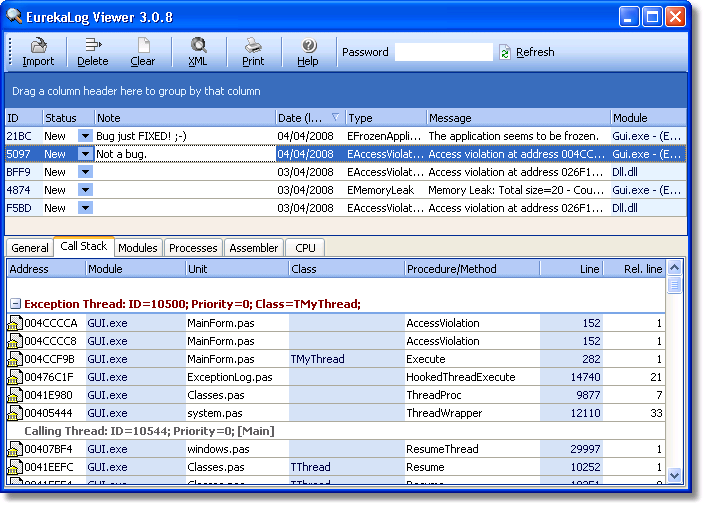The image size is (704, 505).
Task: Click the stack icon for address 00476C1F
Action: click(x=15, y=377)
